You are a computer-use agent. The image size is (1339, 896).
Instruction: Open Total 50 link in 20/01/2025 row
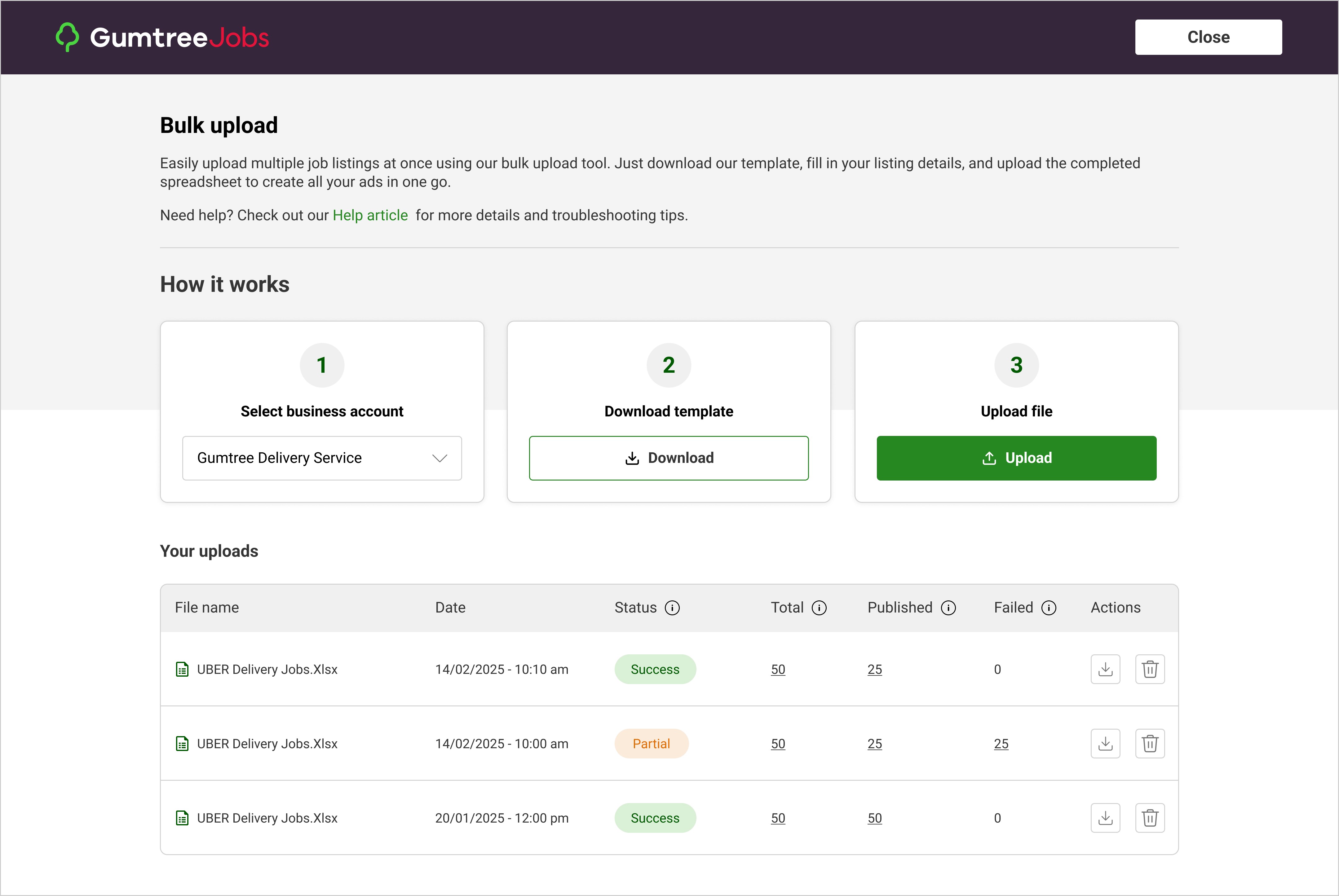778,818
